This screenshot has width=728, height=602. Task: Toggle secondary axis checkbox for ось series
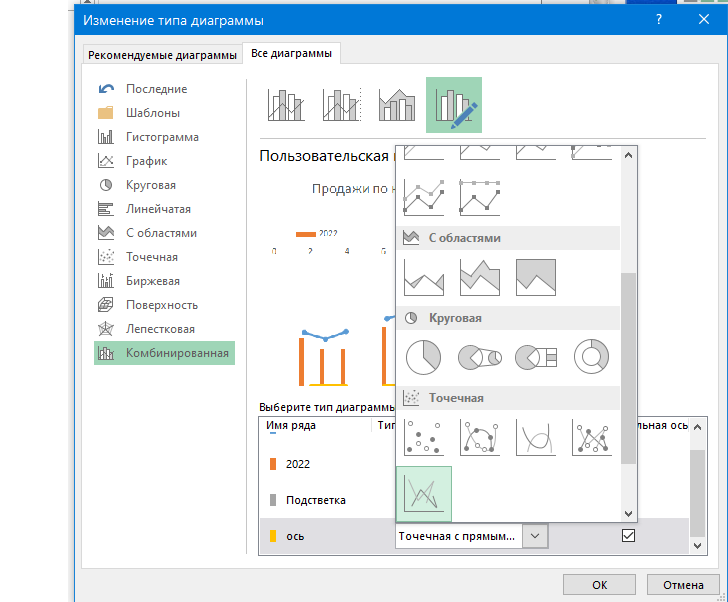click(x=628, y=536)
